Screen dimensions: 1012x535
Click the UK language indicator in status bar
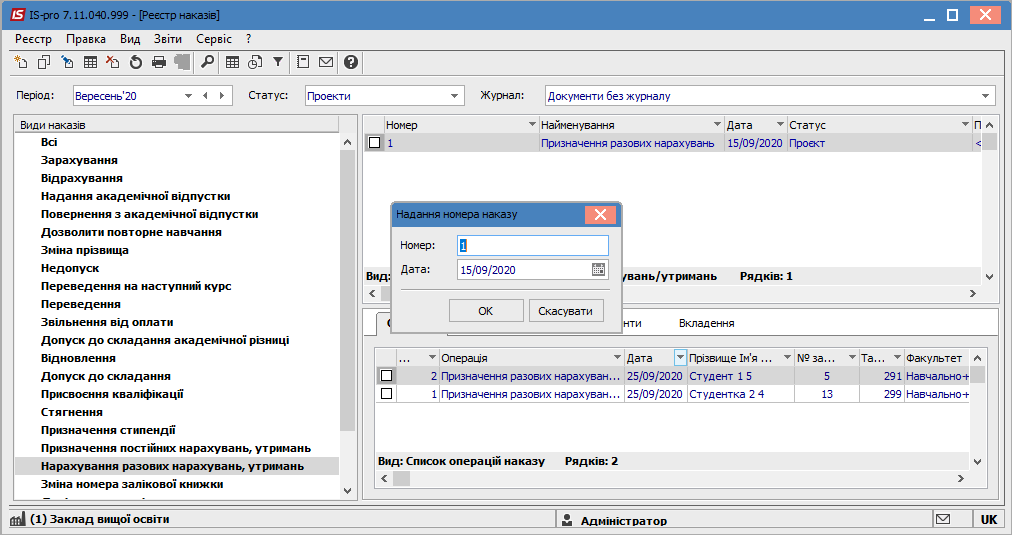click(989, 519)
